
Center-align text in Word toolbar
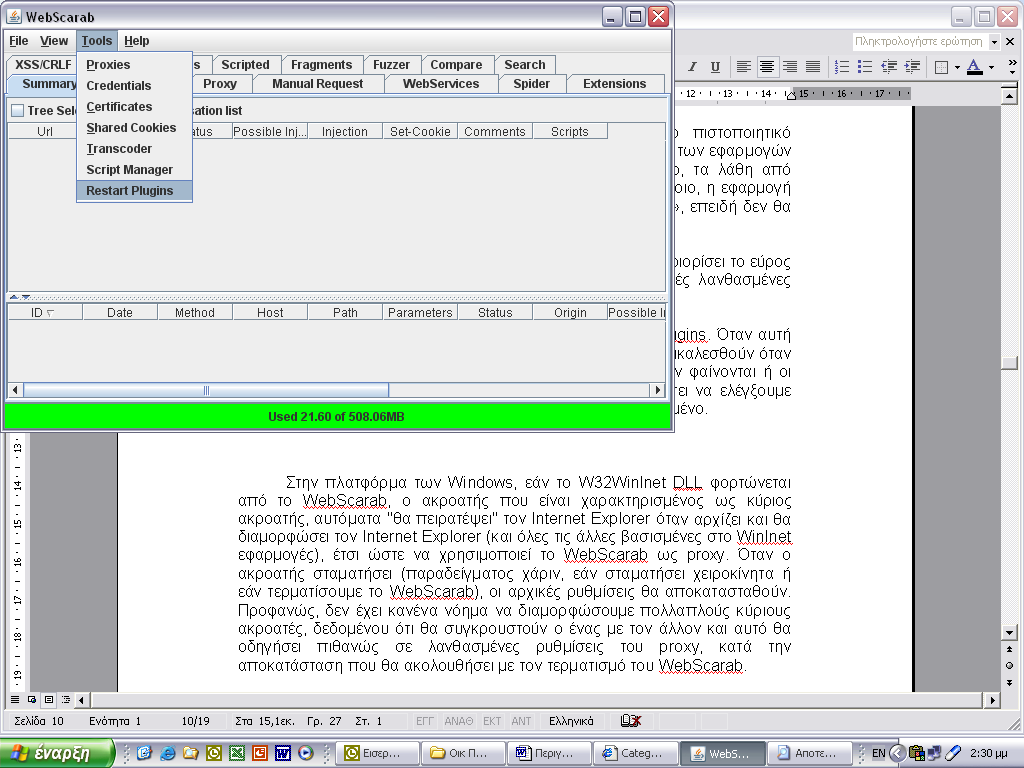(x=767, y=67)
